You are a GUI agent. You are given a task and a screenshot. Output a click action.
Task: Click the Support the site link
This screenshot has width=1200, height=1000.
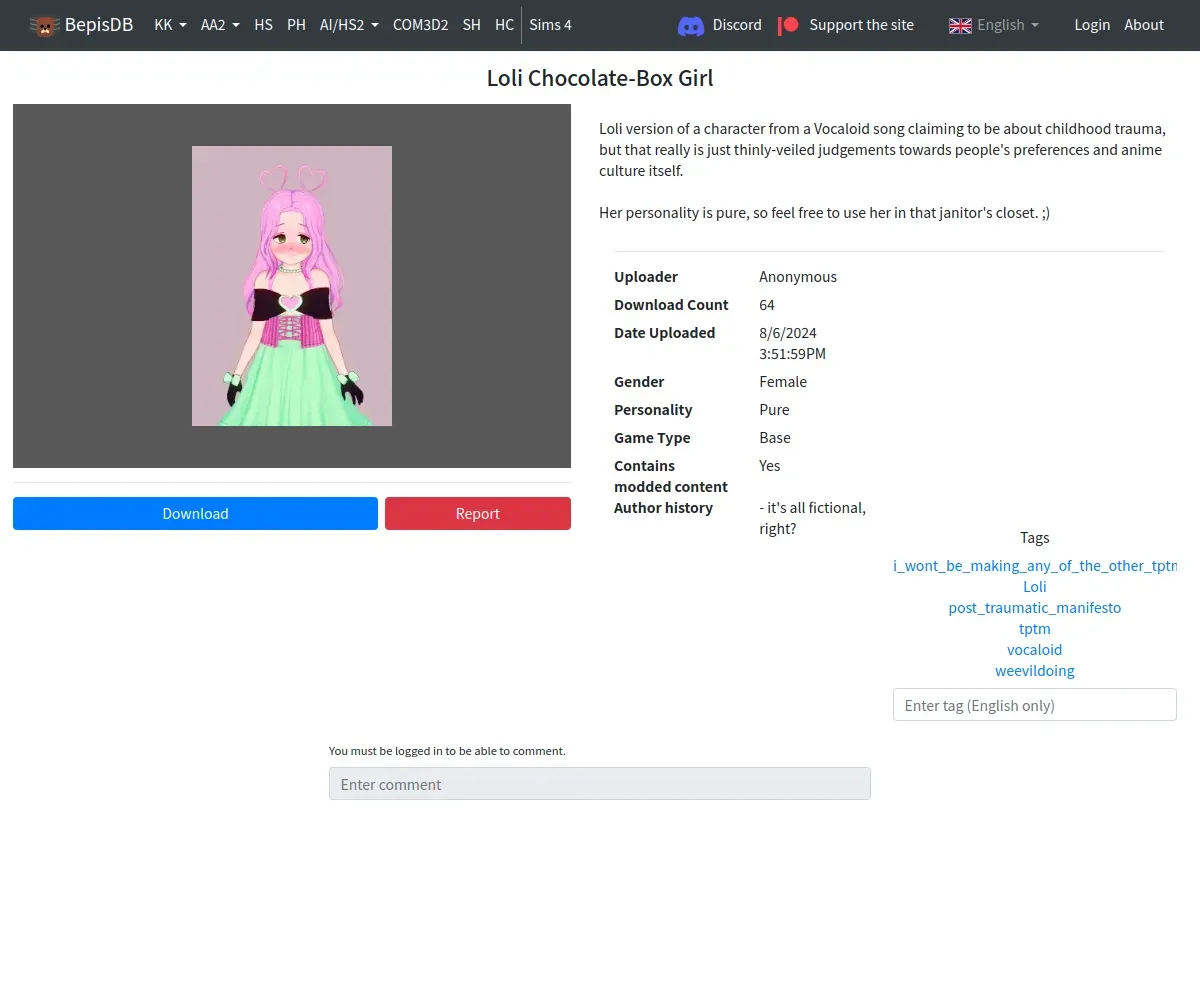[861, 25]
